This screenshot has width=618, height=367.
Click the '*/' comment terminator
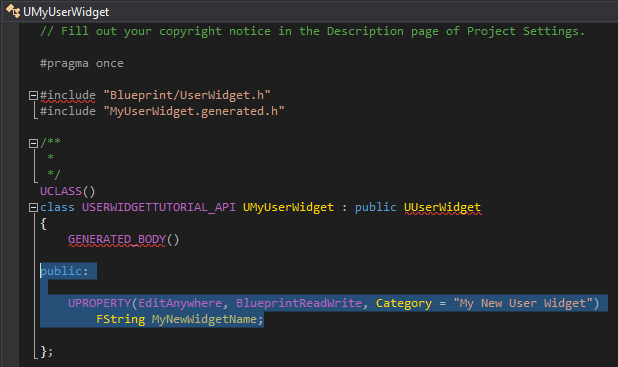[x=54, y=174]
